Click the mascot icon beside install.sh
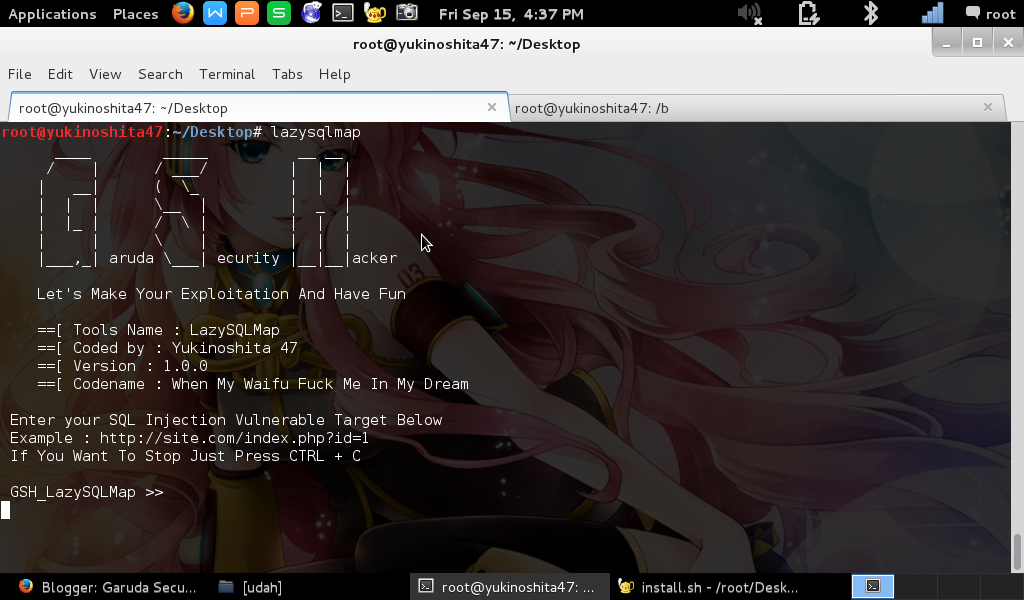1024x600 pixels. (626, 586)
